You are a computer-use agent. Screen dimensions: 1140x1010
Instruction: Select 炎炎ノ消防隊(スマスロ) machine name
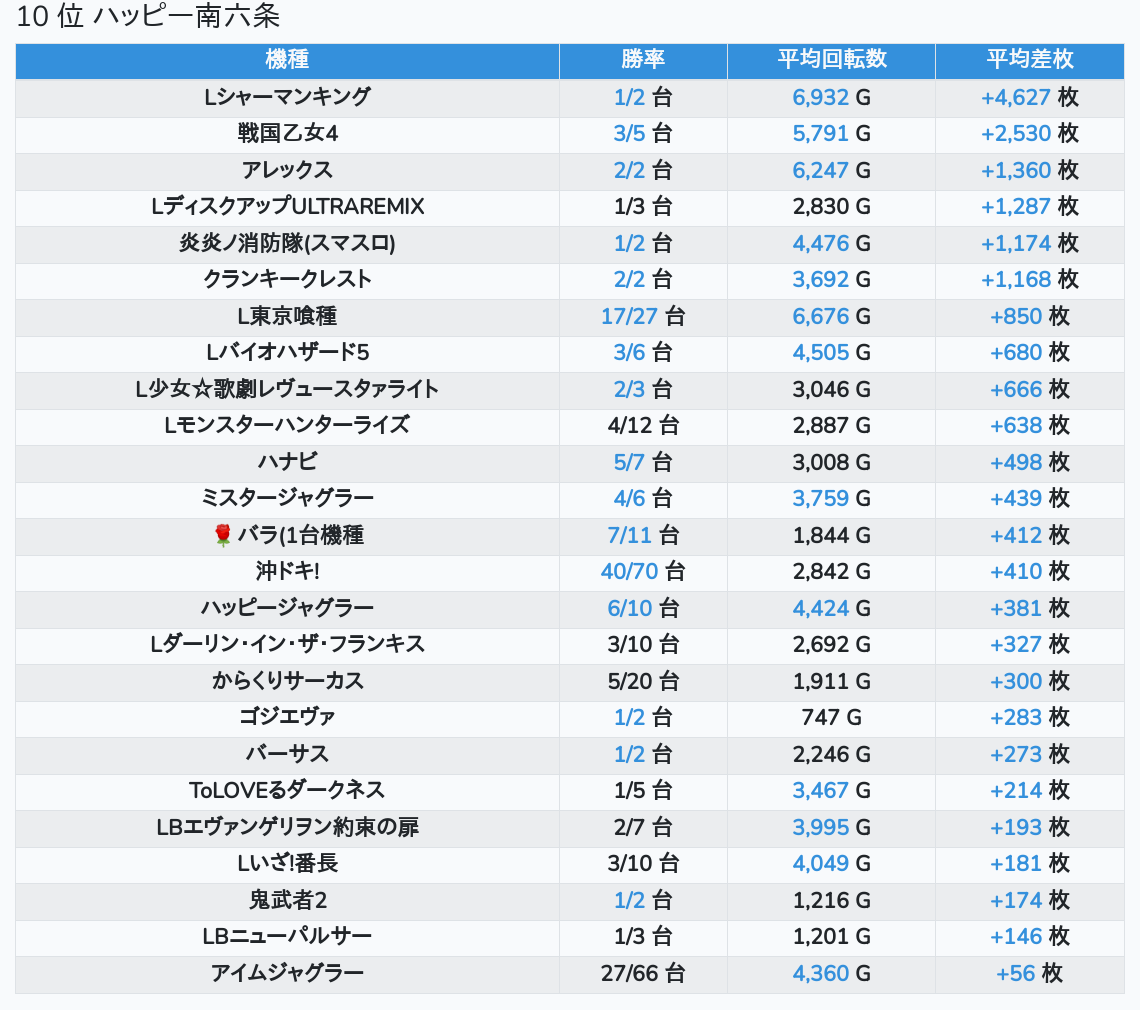287,243
